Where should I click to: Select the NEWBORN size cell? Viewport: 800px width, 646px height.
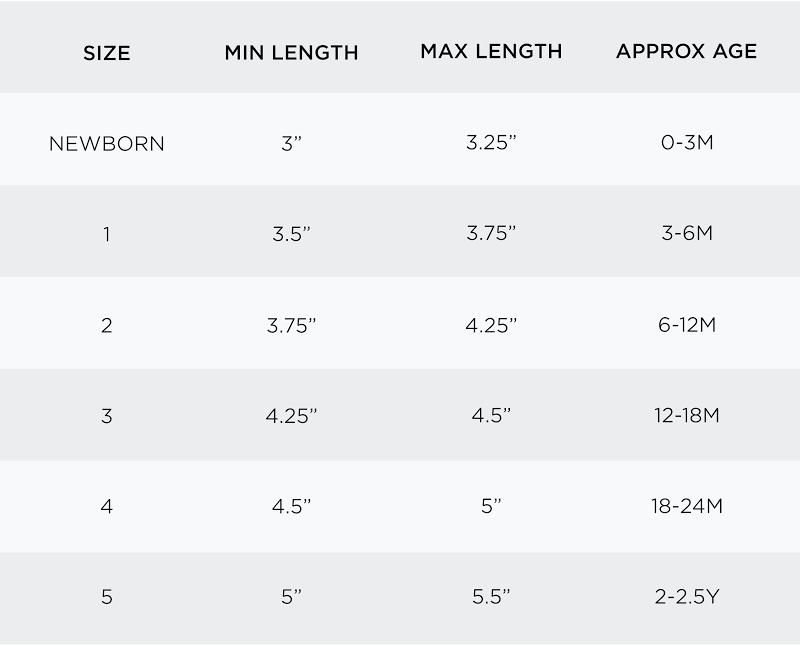pyautogui.click(x=107, y=143)
